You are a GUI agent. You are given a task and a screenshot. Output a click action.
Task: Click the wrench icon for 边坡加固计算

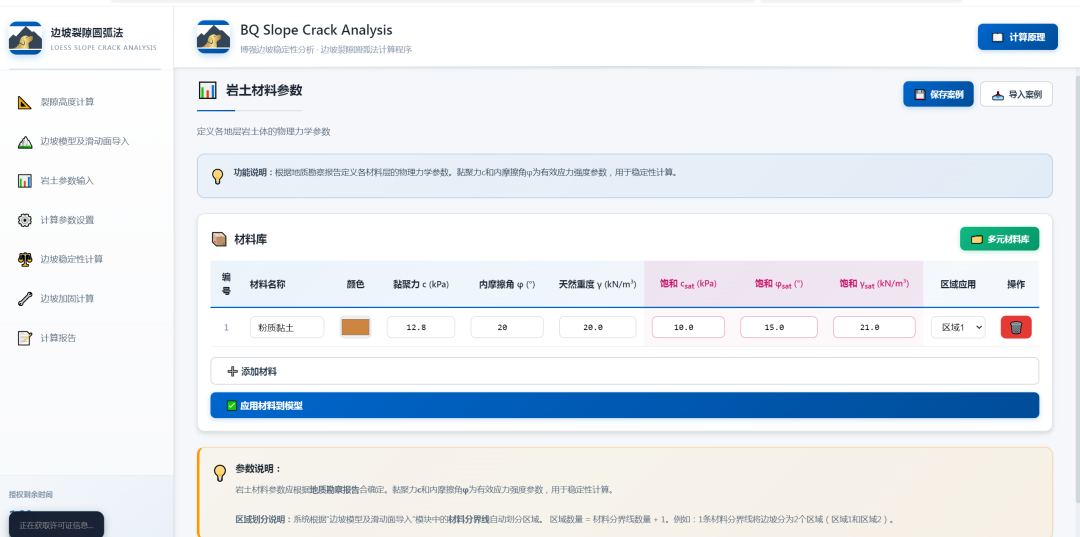tap(25, 299)
